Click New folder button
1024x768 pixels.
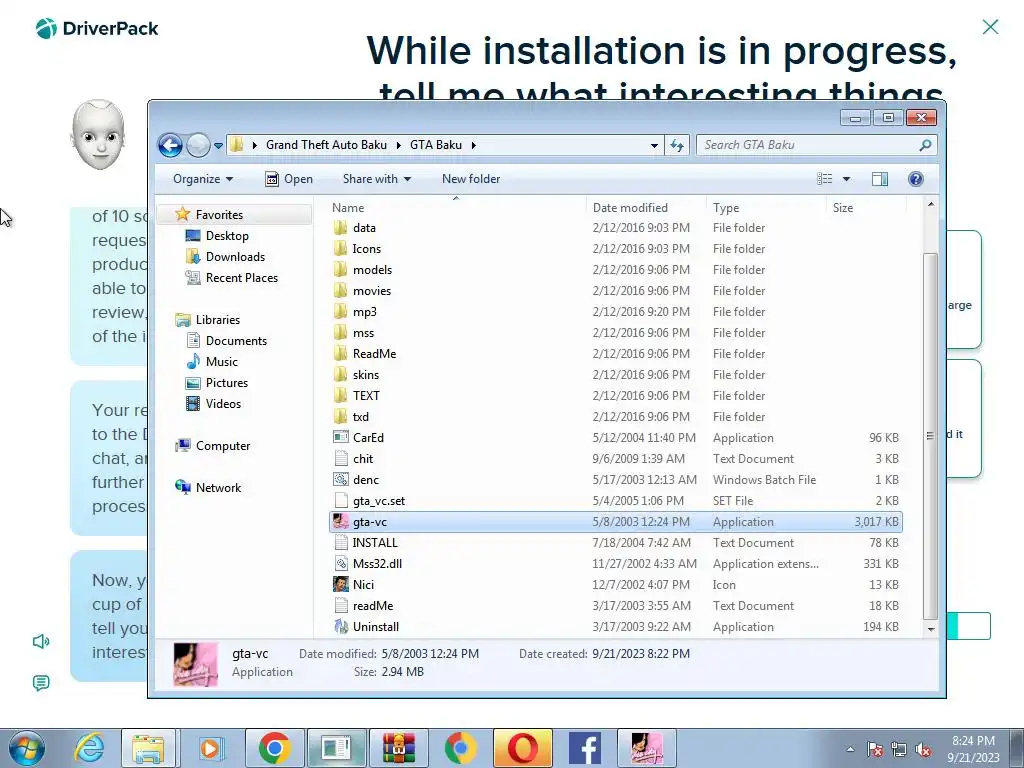tap(471, 179)
